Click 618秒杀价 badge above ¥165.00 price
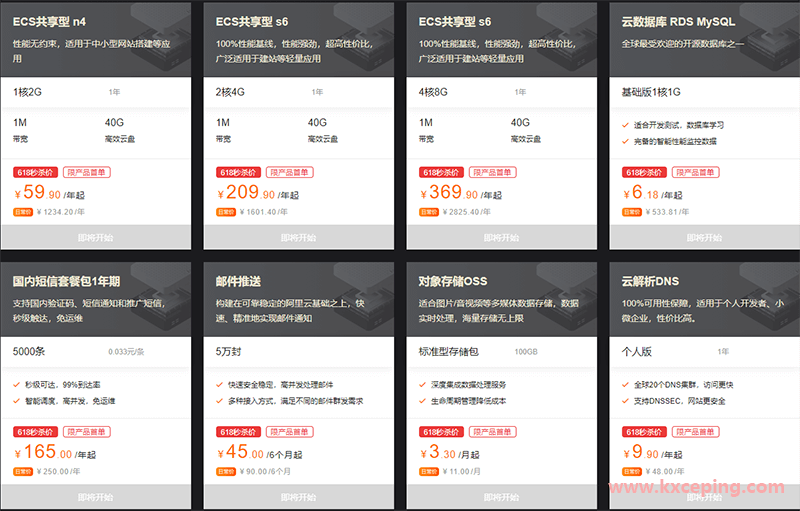Screen dimensions: 800x511 pos(35,432)
